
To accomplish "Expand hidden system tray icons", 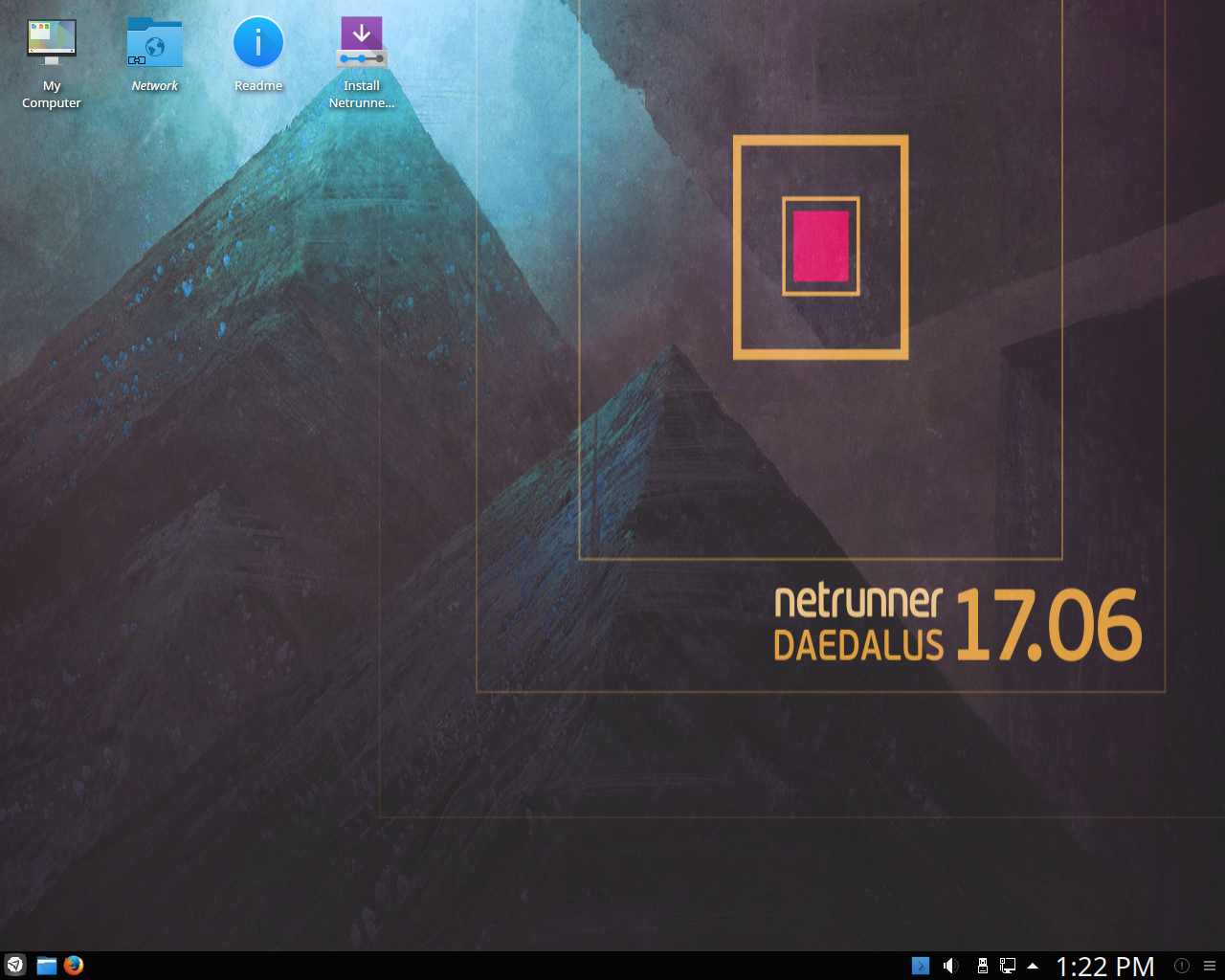I will coord(1033,966).
